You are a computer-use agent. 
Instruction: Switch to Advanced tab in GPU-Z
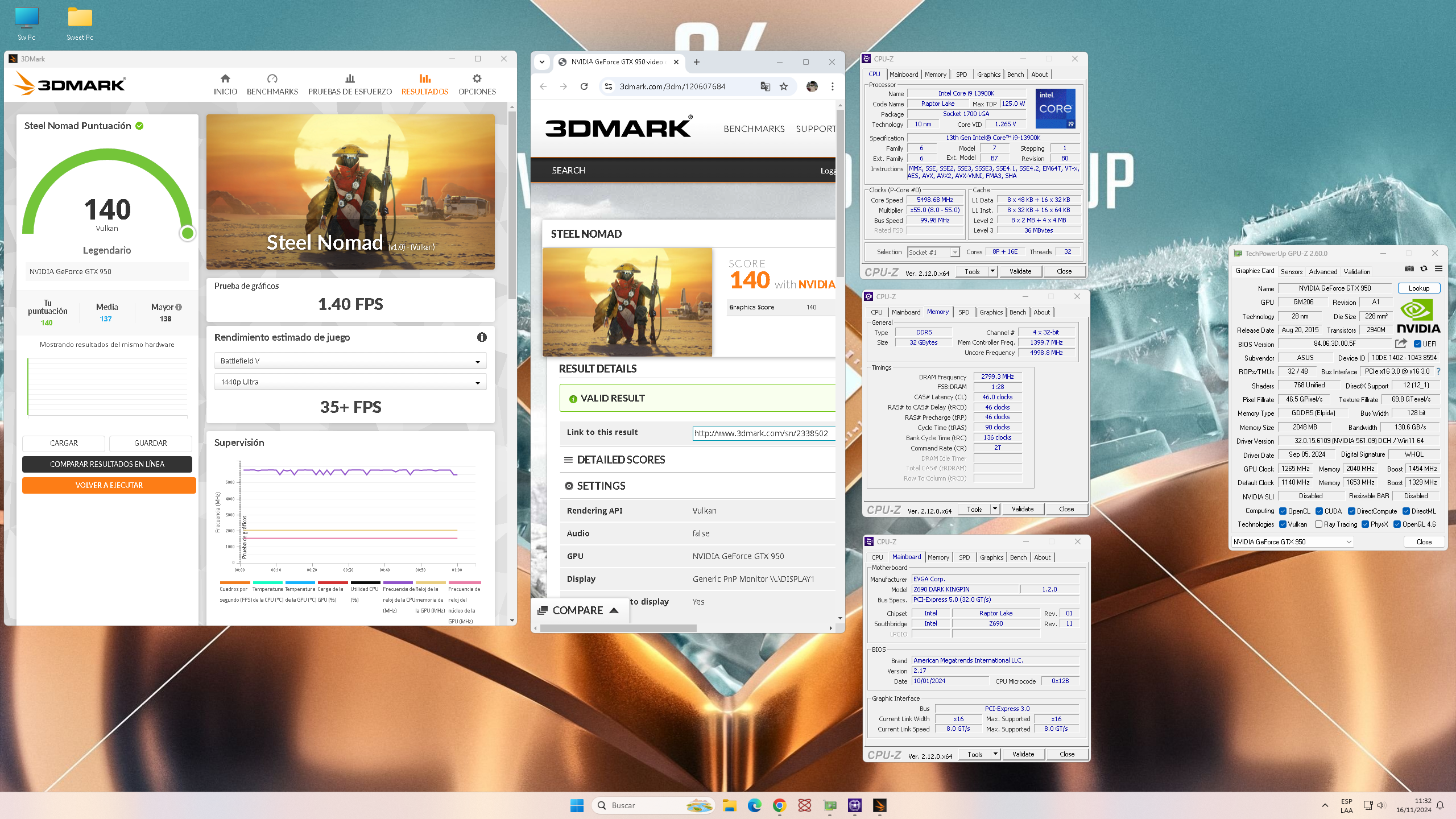(1323, 271)
